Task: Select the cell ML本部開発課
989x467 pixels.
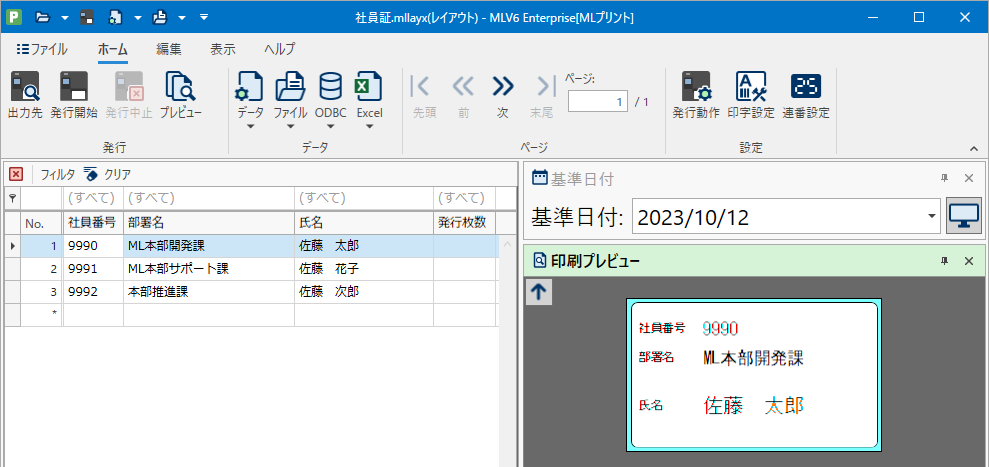Action: point(209,246)
